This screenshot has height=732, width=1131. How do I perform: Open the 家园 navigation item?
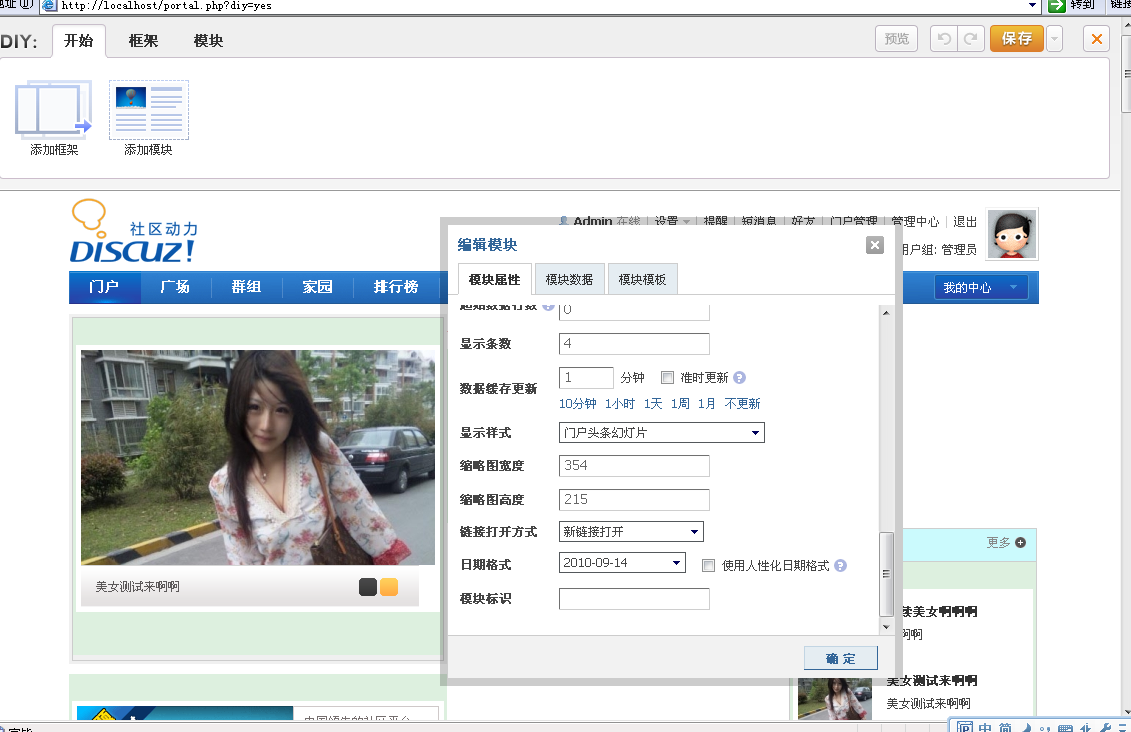click(317, 287)
